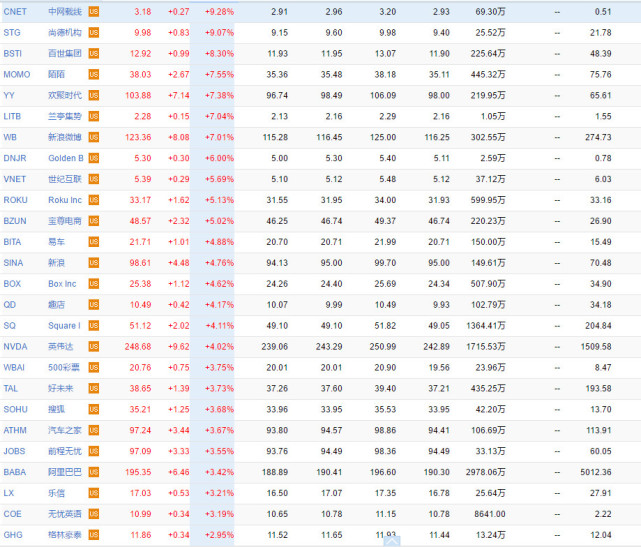Open the BOX ticker link
This screenshot has width=641, height=547.
pos(12,284)
